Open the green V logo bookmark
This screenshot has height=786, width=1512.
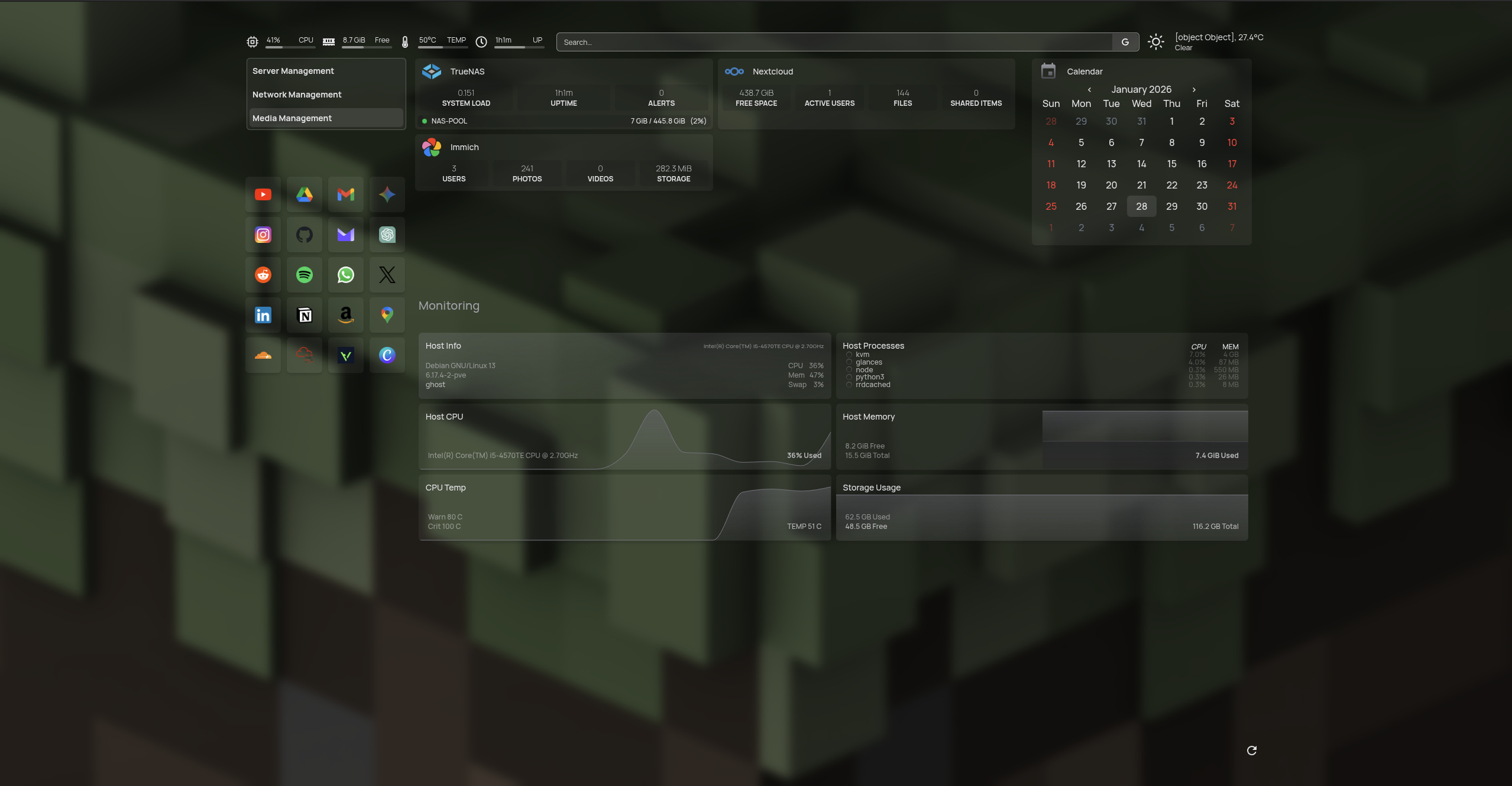click(x=346, y=355)
